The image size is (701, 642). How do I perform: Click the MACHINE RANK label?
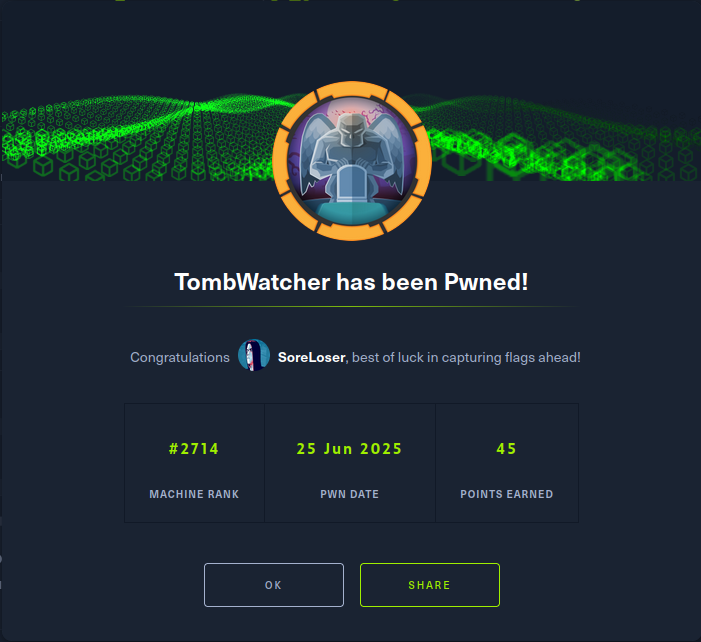click(x=194, y=494)
